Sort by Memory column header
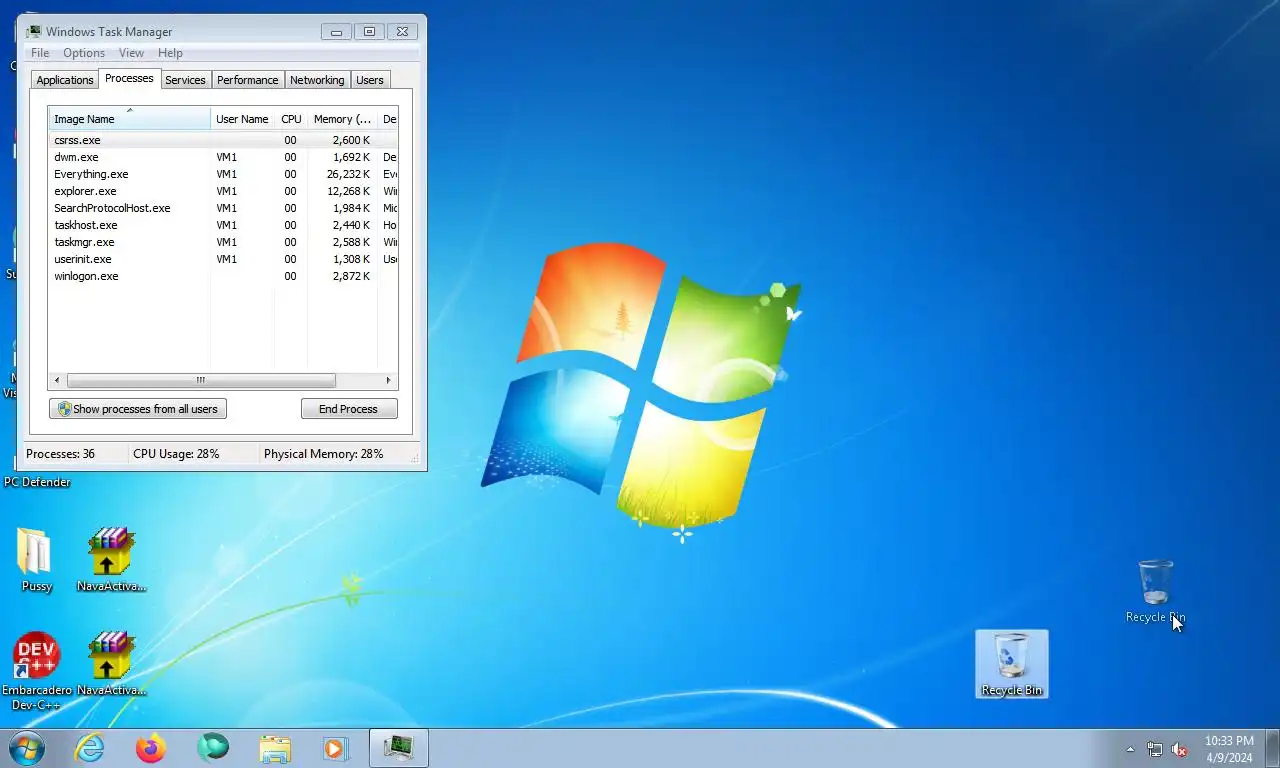The image size is (1280, 768). 342,119
